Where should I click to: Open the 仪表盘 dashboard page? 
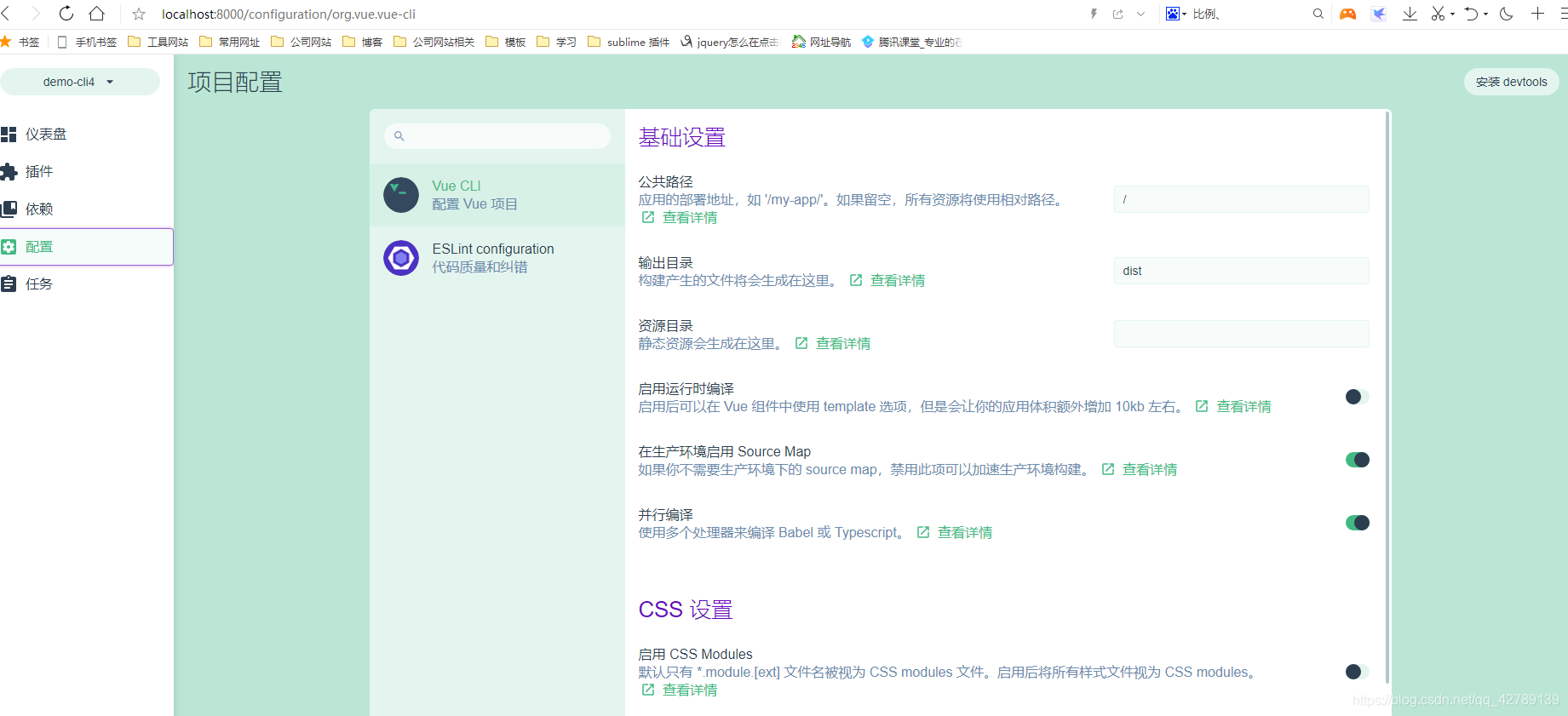point(86,135)
